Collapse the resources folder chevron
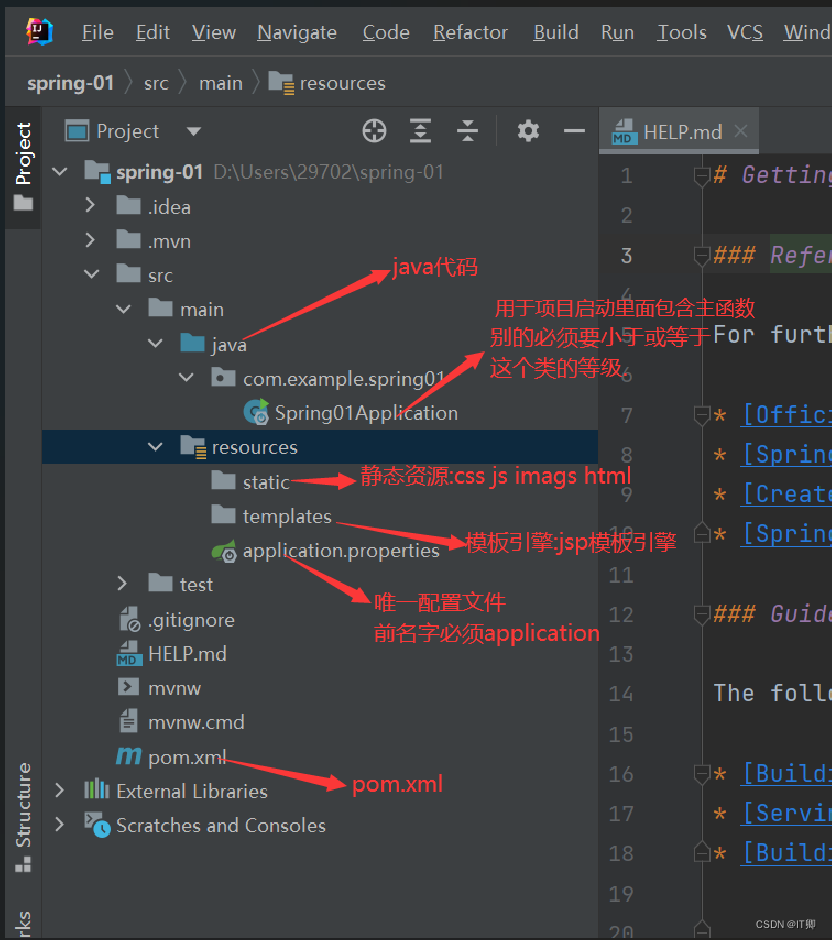Image resolution: width=832 pixels, height=940 pixels. [x=155, y=447]
